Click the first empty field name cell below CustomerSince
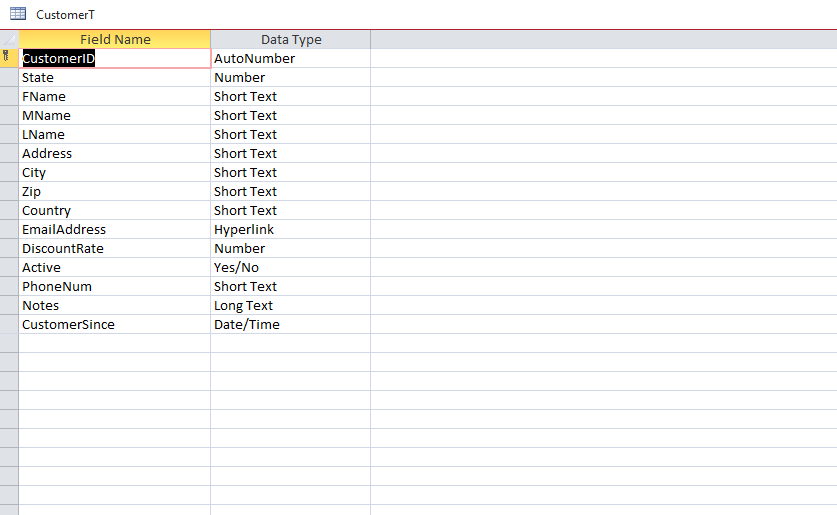 (x=115, y=343)
